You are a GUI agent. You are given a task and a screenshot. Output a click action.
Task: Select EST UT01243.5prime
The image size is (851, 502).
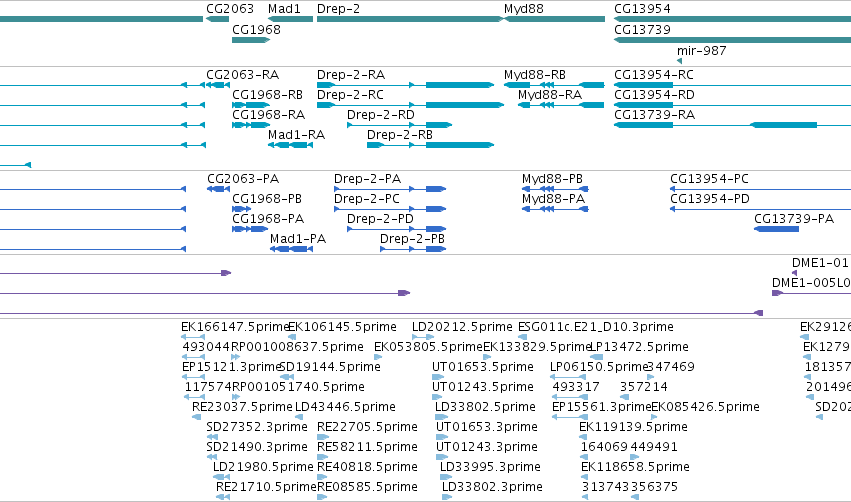[482, 387]
